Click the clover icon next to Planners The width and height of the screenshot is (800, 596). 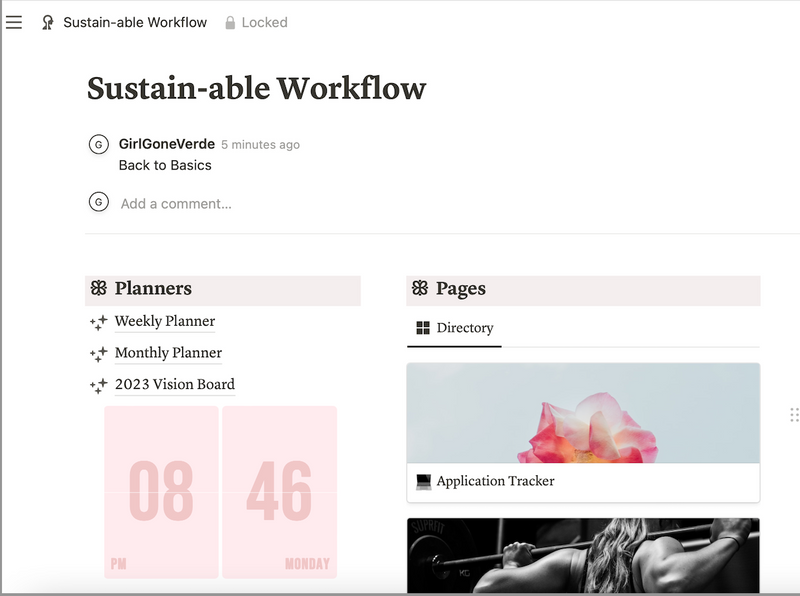(98, 288)
